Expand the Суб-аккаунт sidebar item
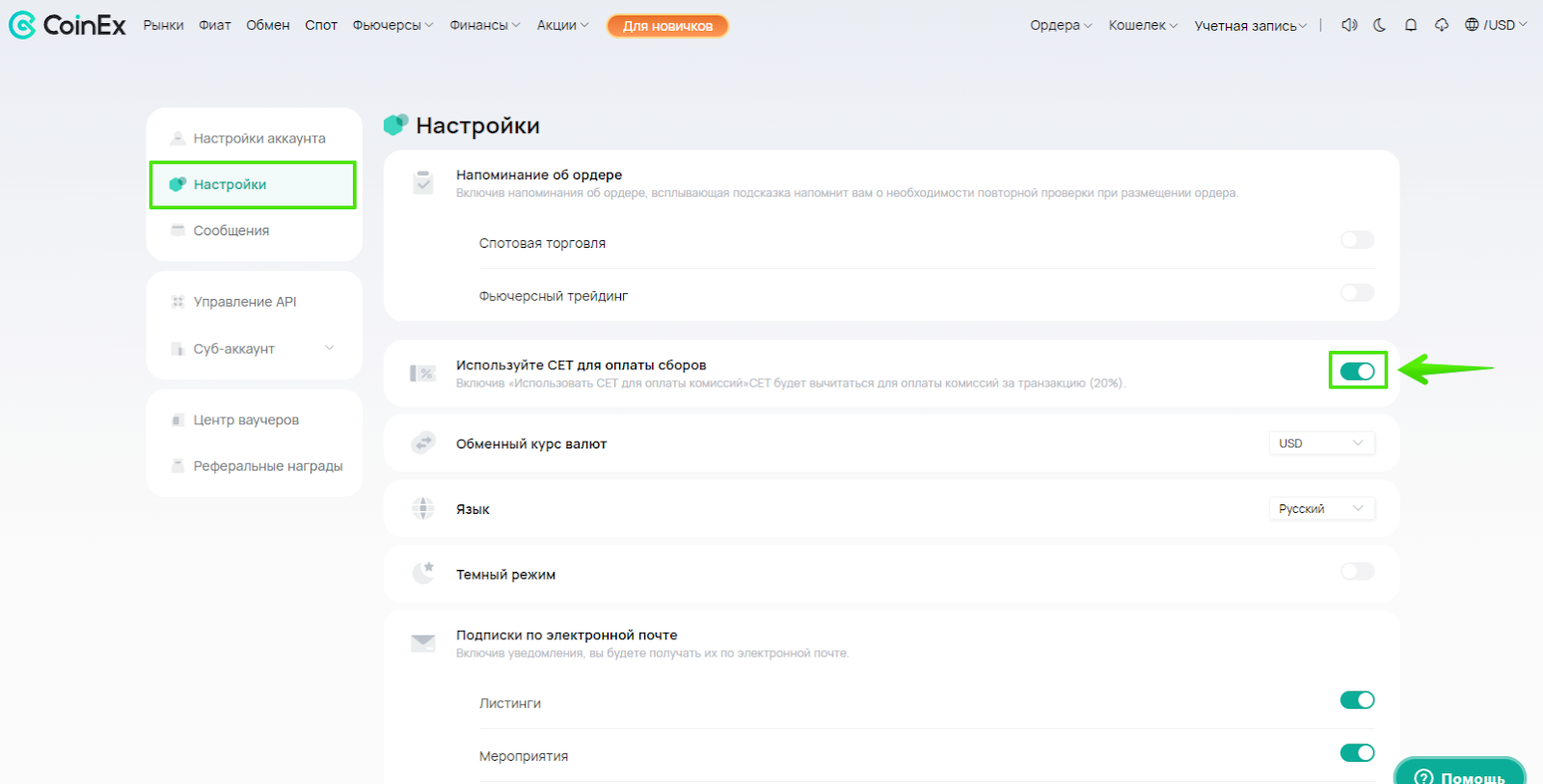The width and height of the screenshot is (1543, 784). click(x=330, y=348)
